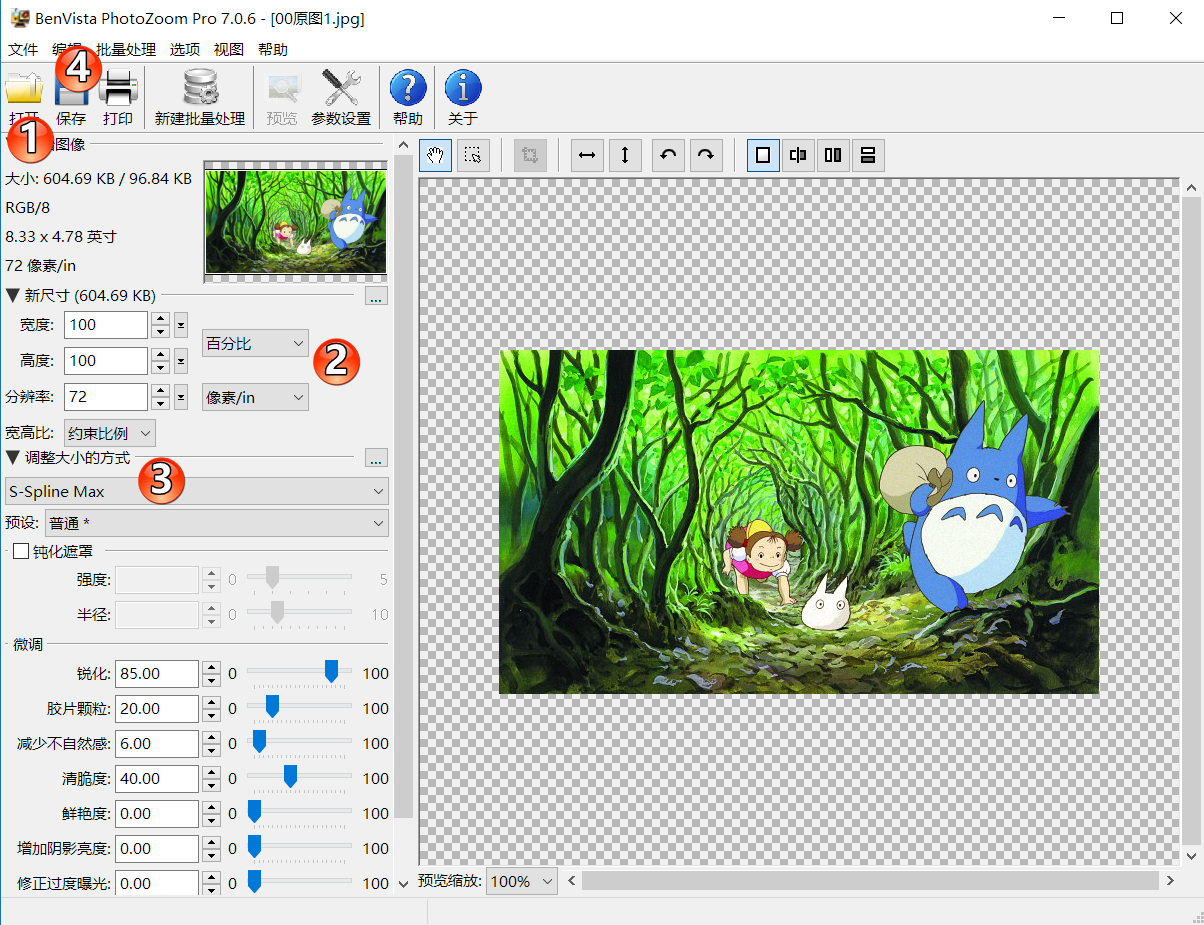Rotate image counterclockwise
Image resolution: width=1204 pixels, height=925 pixels.
tap(668, 155)
